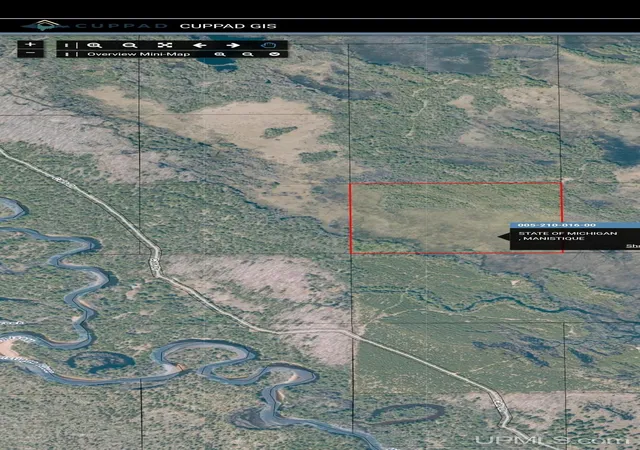Image resolution: width=640 pixels, height=450 pixels.
Task: Click the CUPPAD logo
Action: [95, 26]
